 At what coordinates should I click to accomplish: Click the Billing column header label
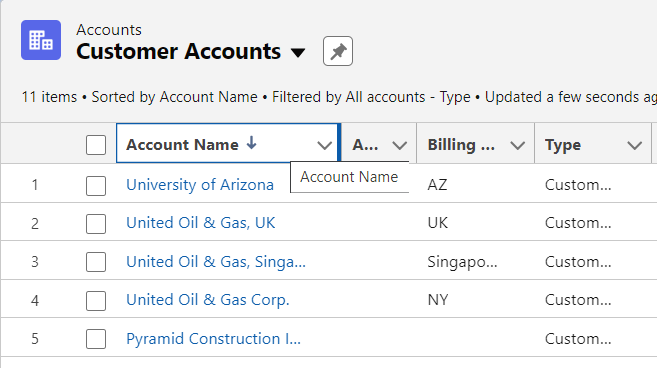[461, 145]
